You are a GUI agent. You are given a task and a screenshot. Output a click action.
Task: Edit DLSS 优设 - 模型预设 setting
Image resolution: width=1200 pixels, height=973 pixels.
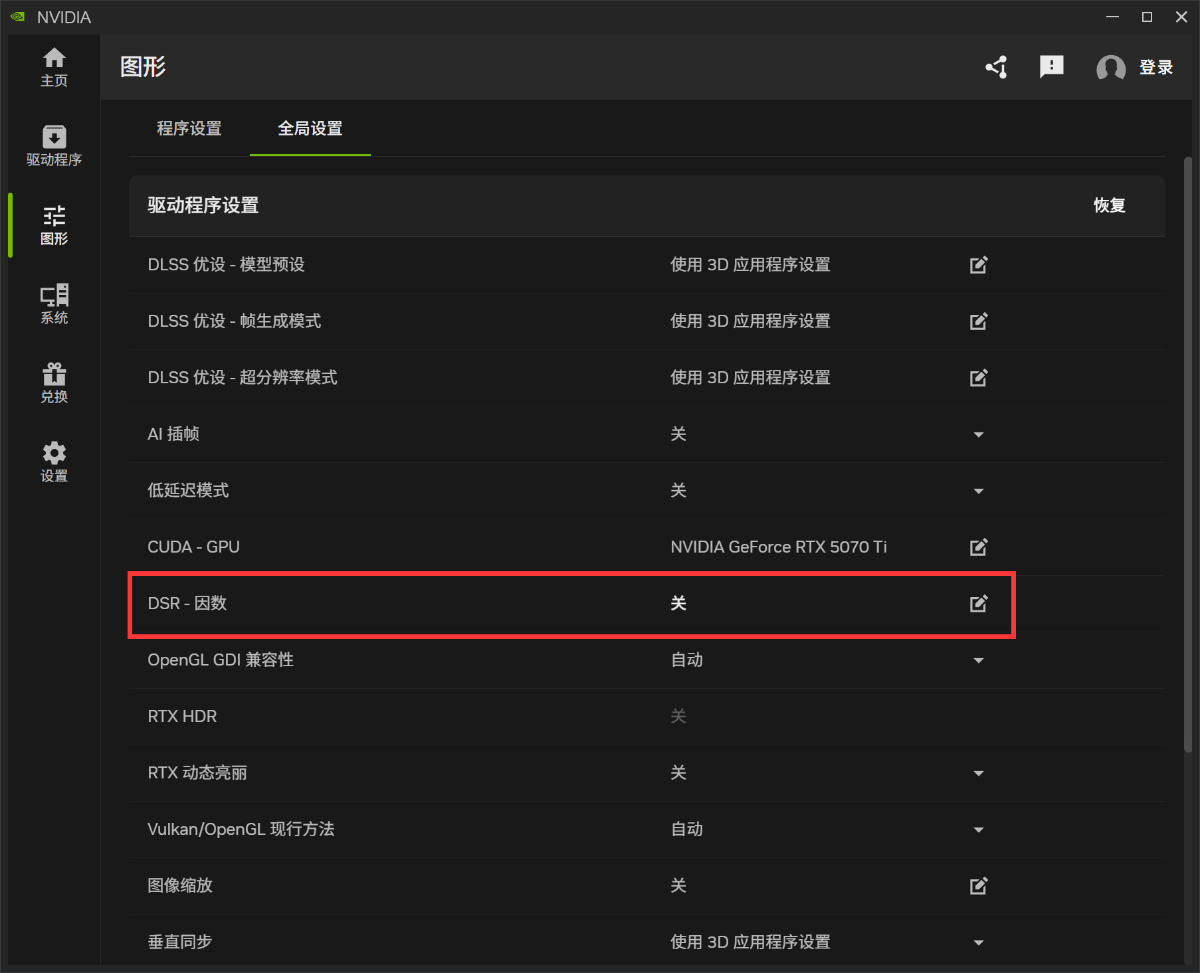pos(979,265)
